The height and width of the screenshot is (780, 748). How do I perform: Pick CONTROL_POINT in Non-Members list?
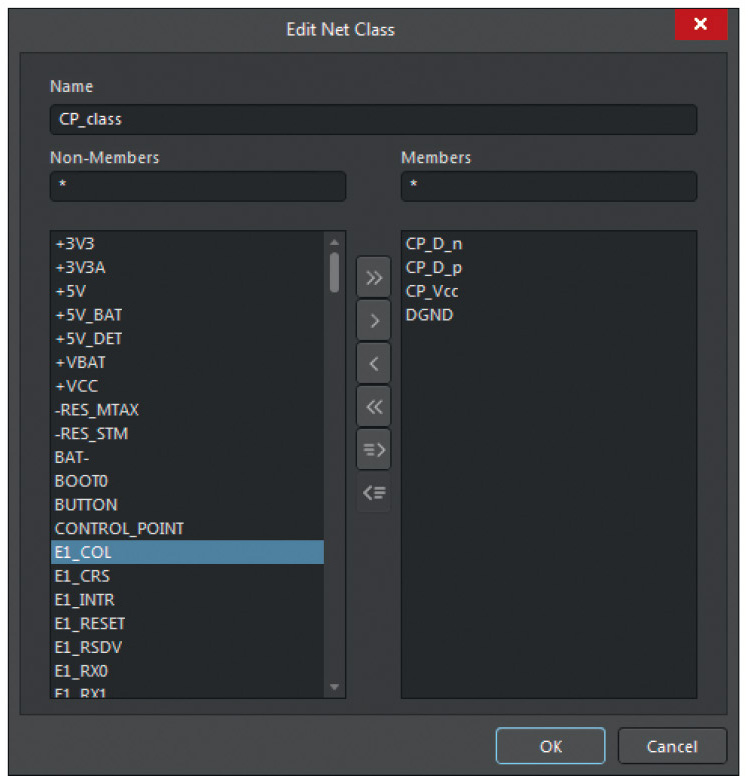[119, 528]
